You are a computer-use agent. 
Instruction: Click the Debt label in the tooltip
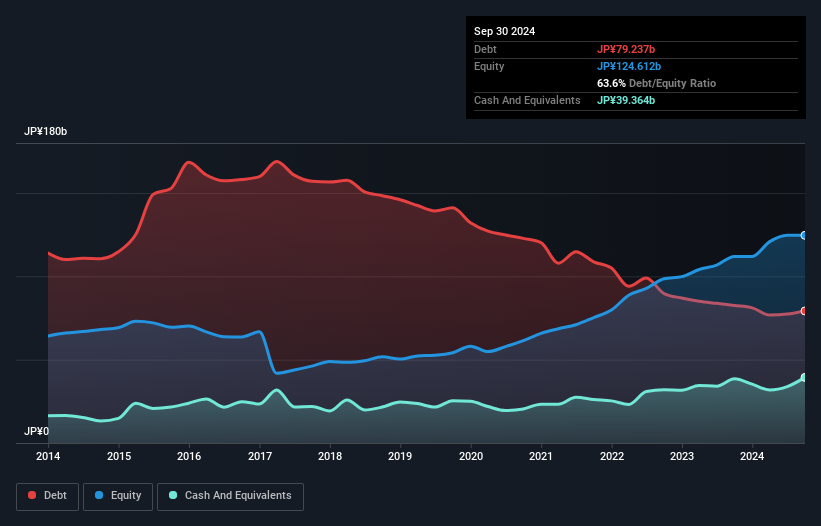click(485, 49)
